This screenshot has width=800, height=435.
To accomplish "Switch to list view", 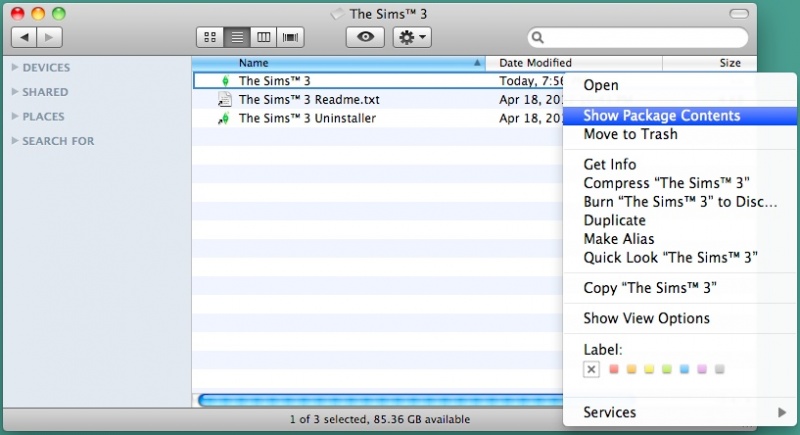I will [x=237, y=37].
